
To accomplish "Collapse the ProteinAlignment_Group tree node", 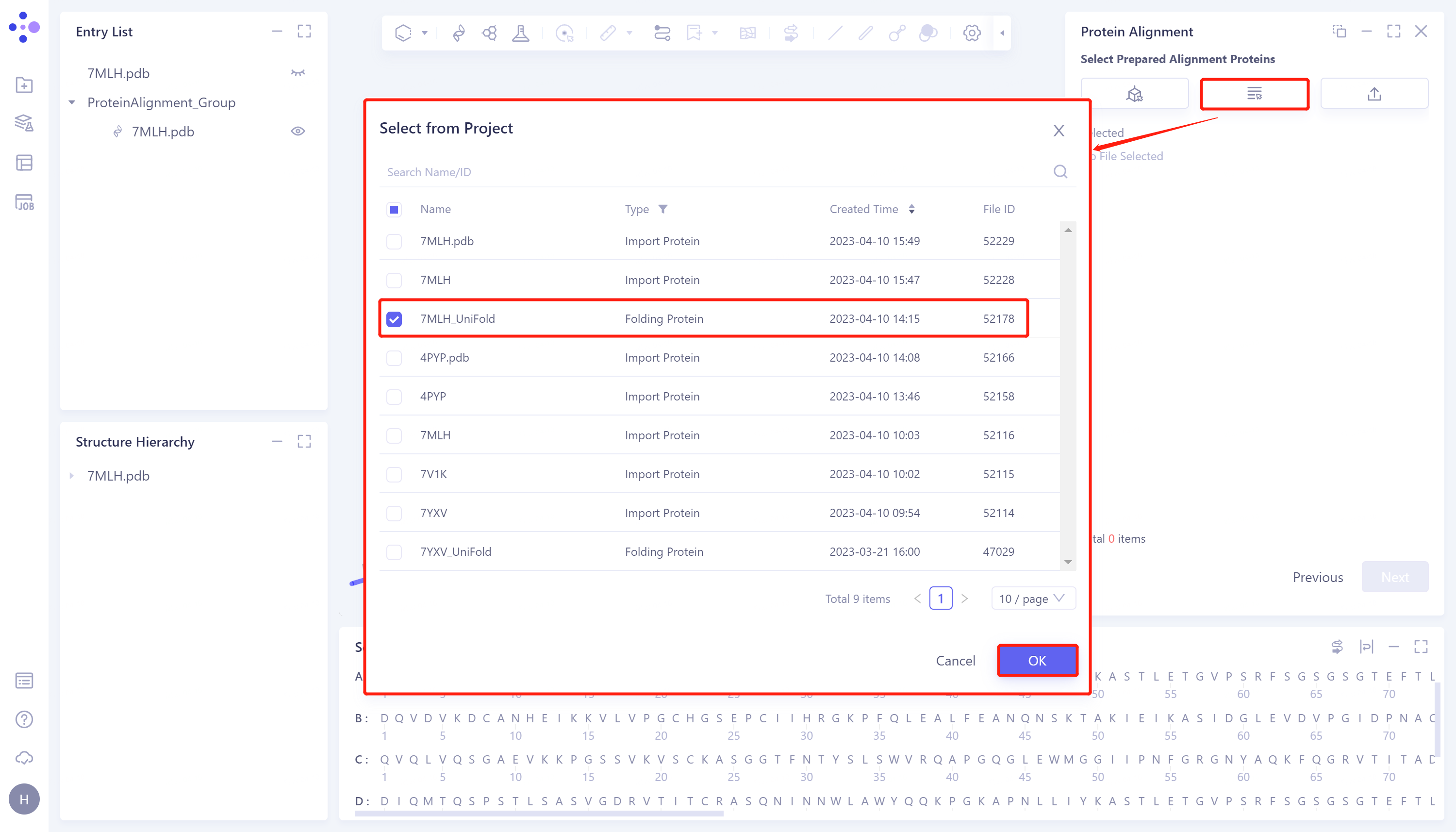I will point(72,103).
